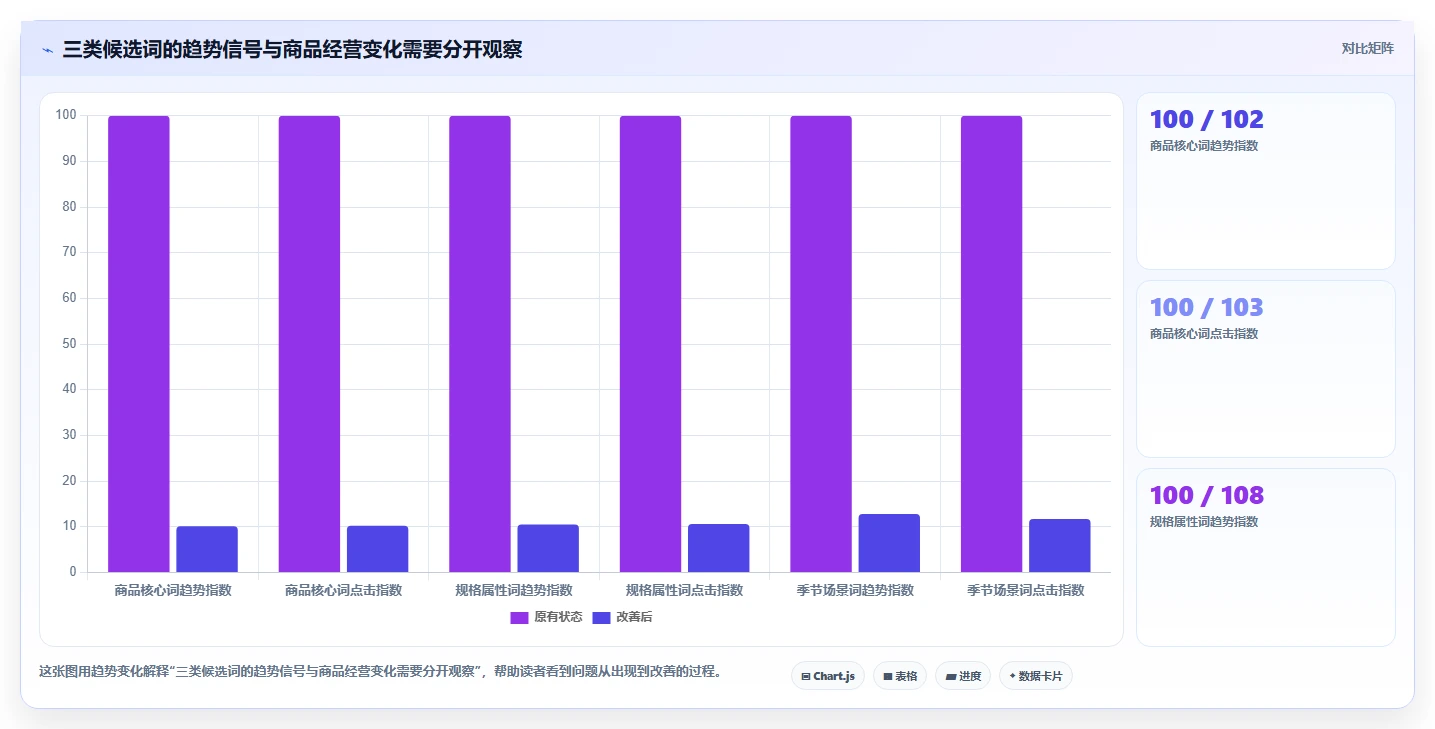Screen dimensions: 1435x729
Task: Click the 原有状态 bar for 规格属性词趋势指数
Action: point(480,344)
